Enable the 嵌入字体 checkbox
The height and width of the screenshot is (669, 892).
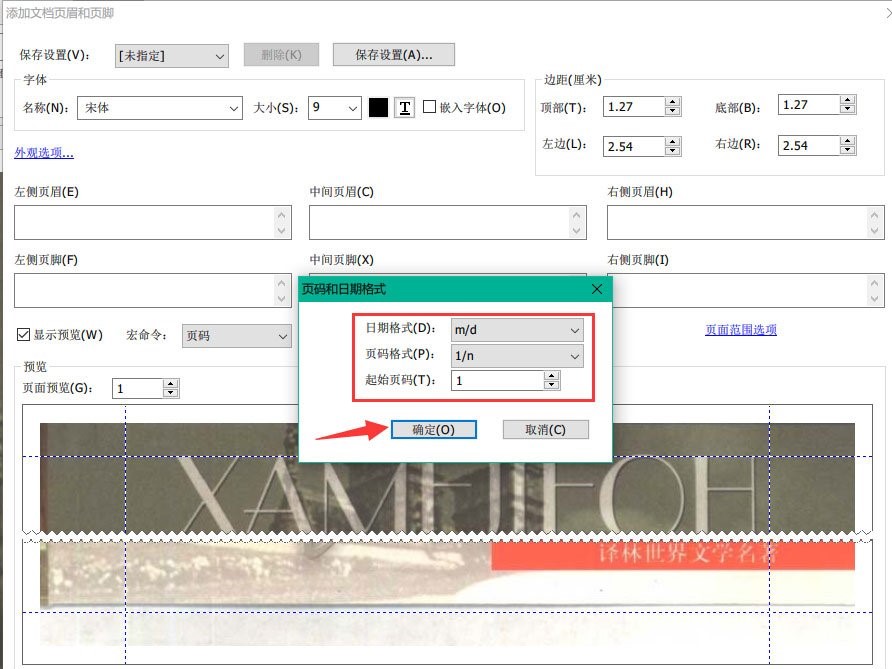(x=430, y=107)
